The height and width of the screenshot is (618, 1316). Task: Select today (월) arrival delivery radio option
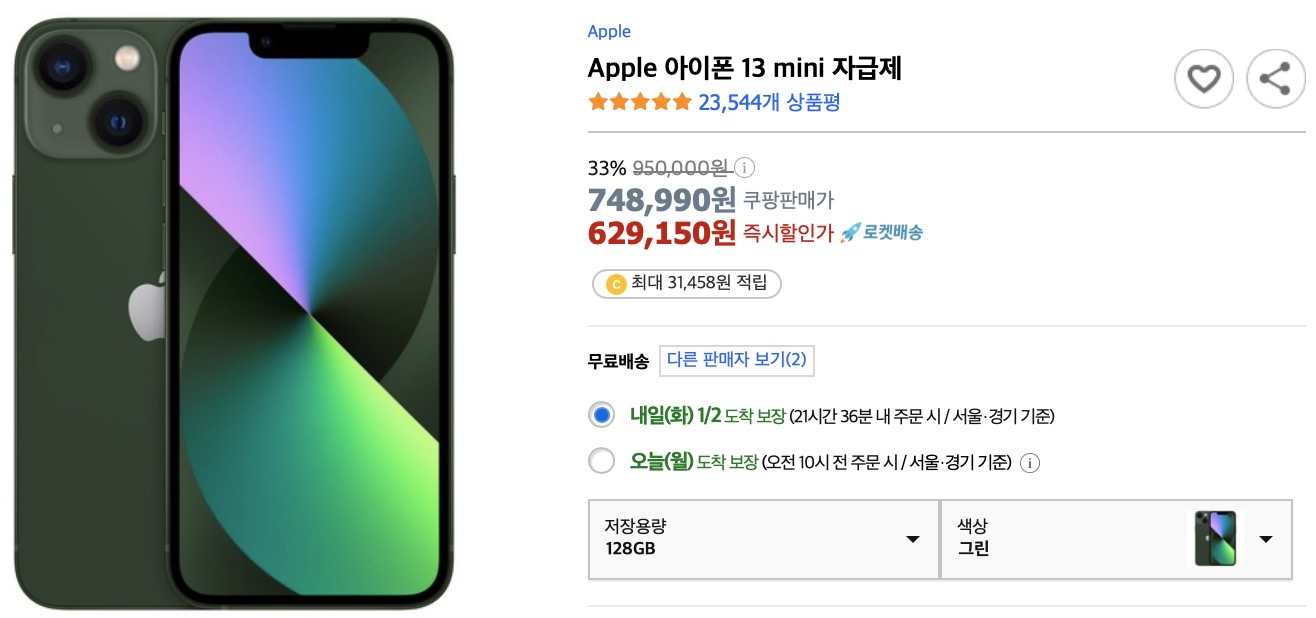[601, 462]
